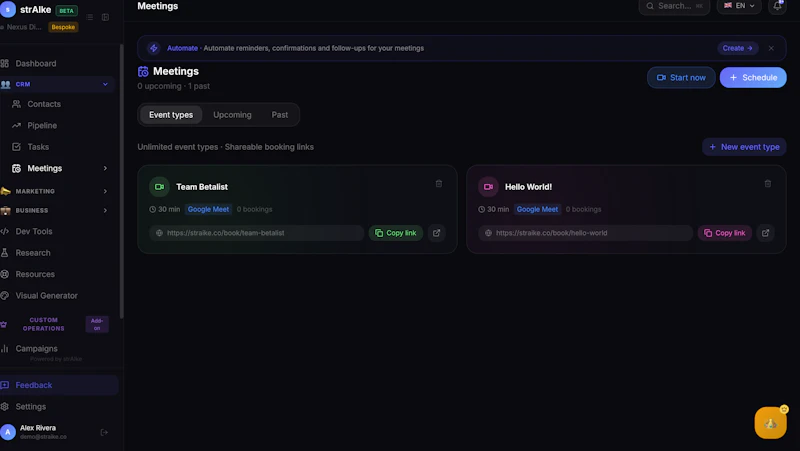
Task: Click the Start now button
Action: tap(681, 78)
